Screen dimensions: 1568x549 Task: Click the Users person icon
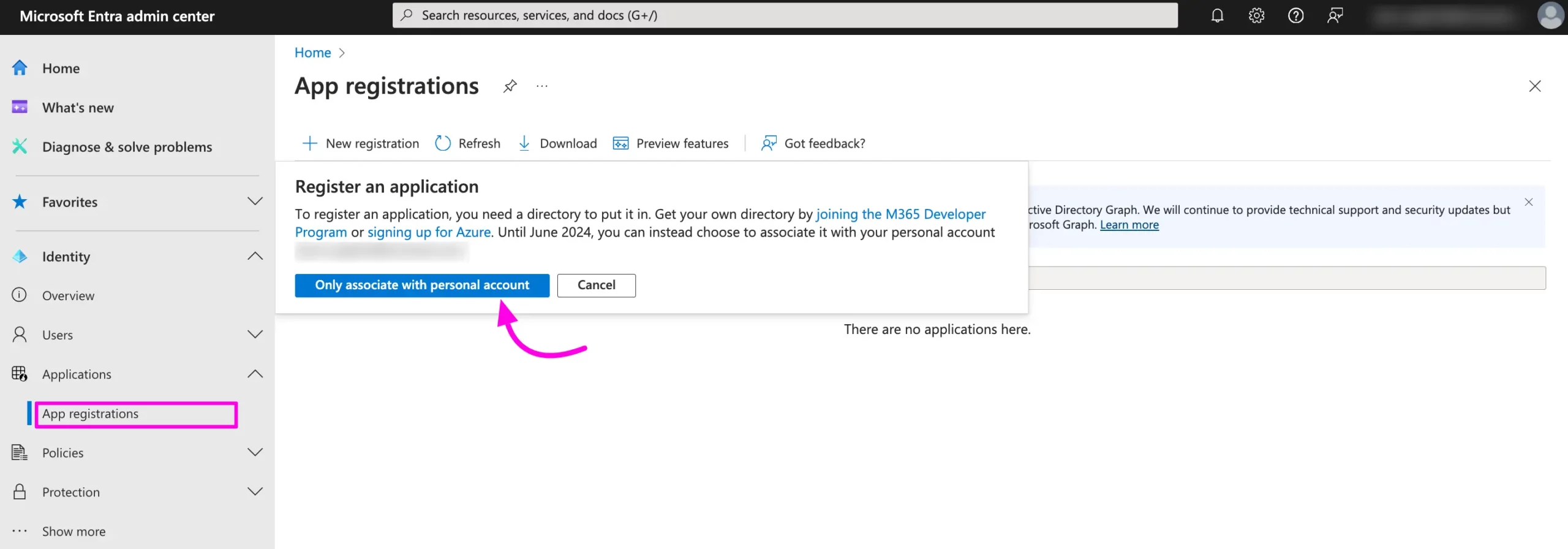[x=20, y=335]
